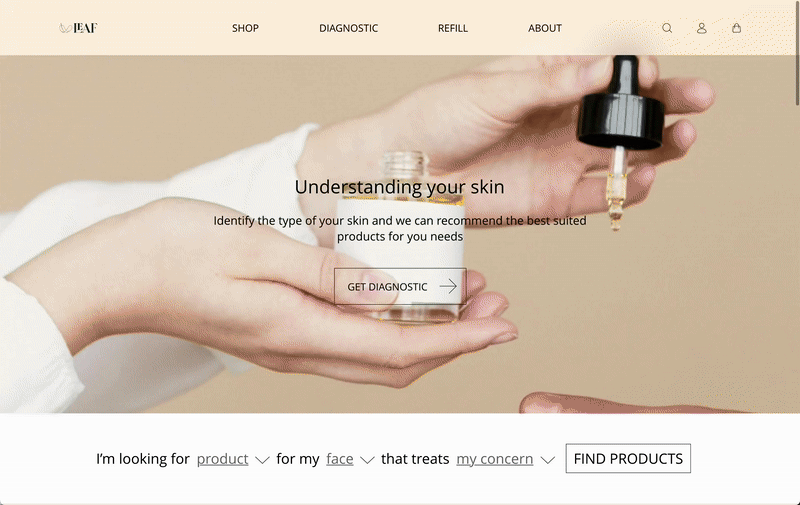The height and width of the screenshot is (505, 800).
Task: Open the "my concern" selector
Action: 494,459
